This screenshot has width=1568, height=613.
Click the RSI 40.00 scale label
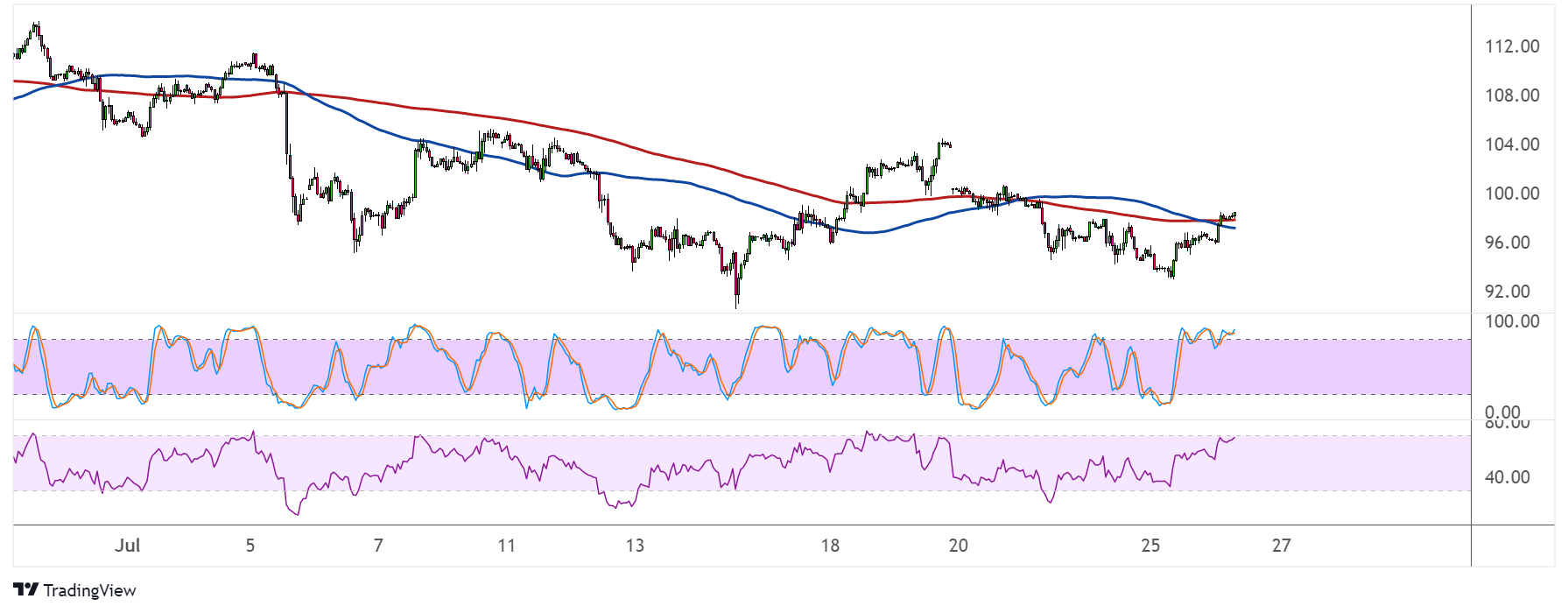1508,477
